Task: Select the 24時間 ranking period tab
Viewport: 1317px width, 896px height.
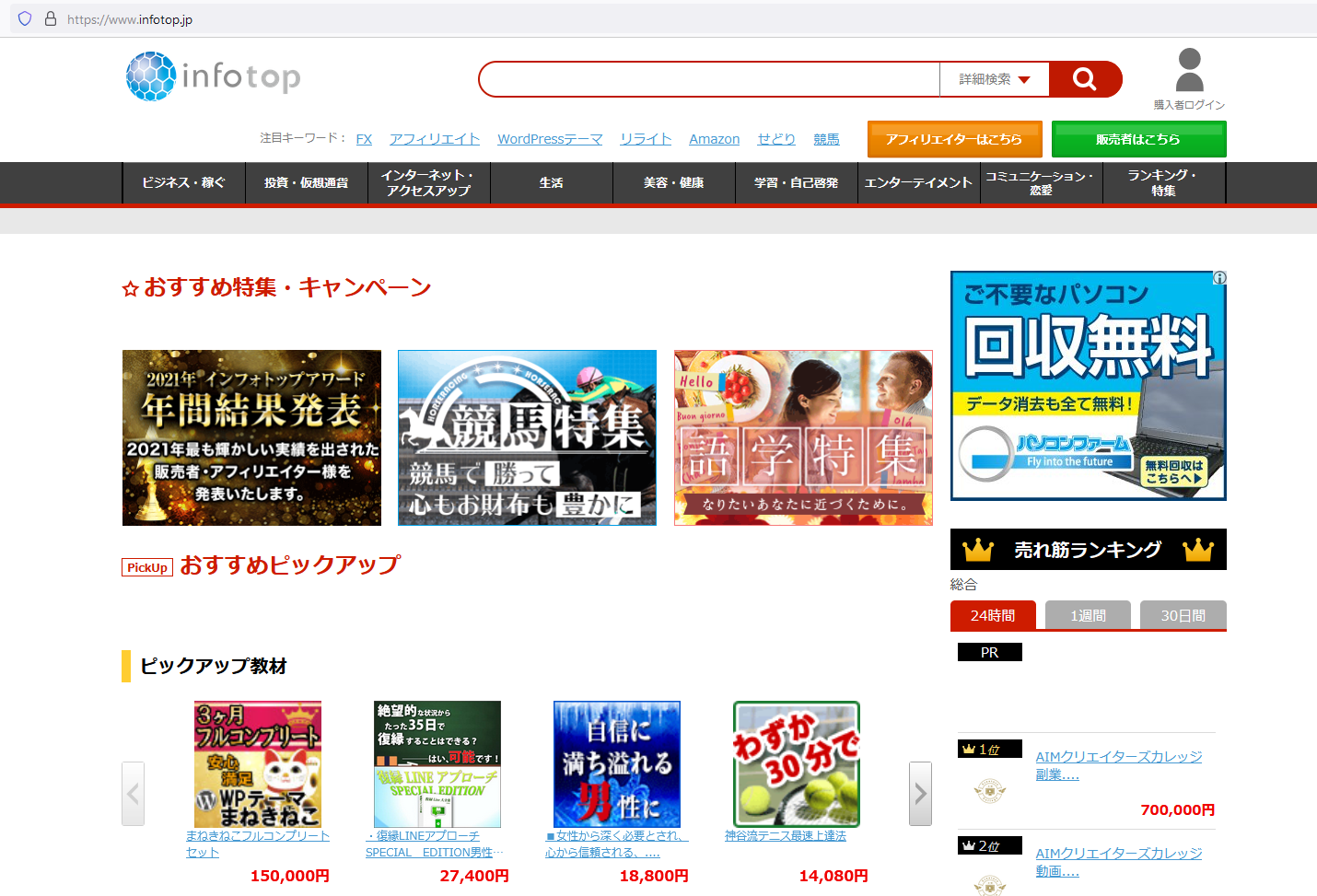Action: pyautogui.click(x=992, y=614)
